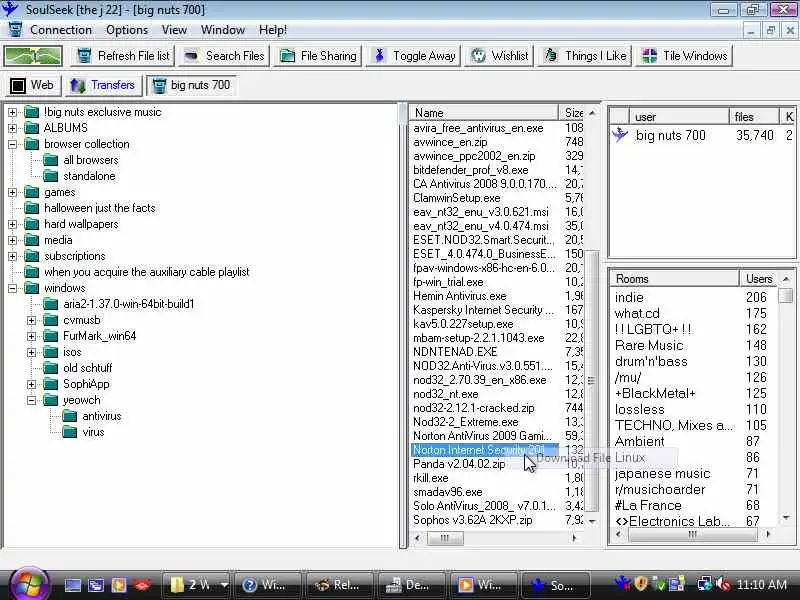Sort file list by Size column
The width and height of the screenshot is (800, 600).
pyautogui.click(x=572, y=113)
